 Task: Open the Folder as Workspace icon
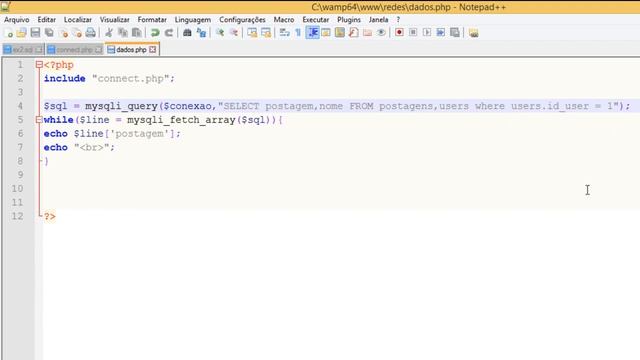tap(367, 33)
